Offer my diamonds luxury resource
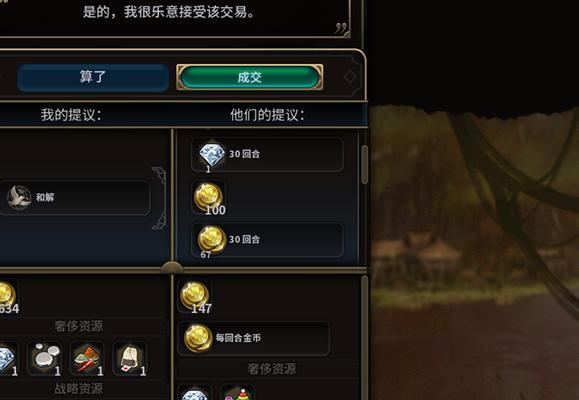 point(7,358)
